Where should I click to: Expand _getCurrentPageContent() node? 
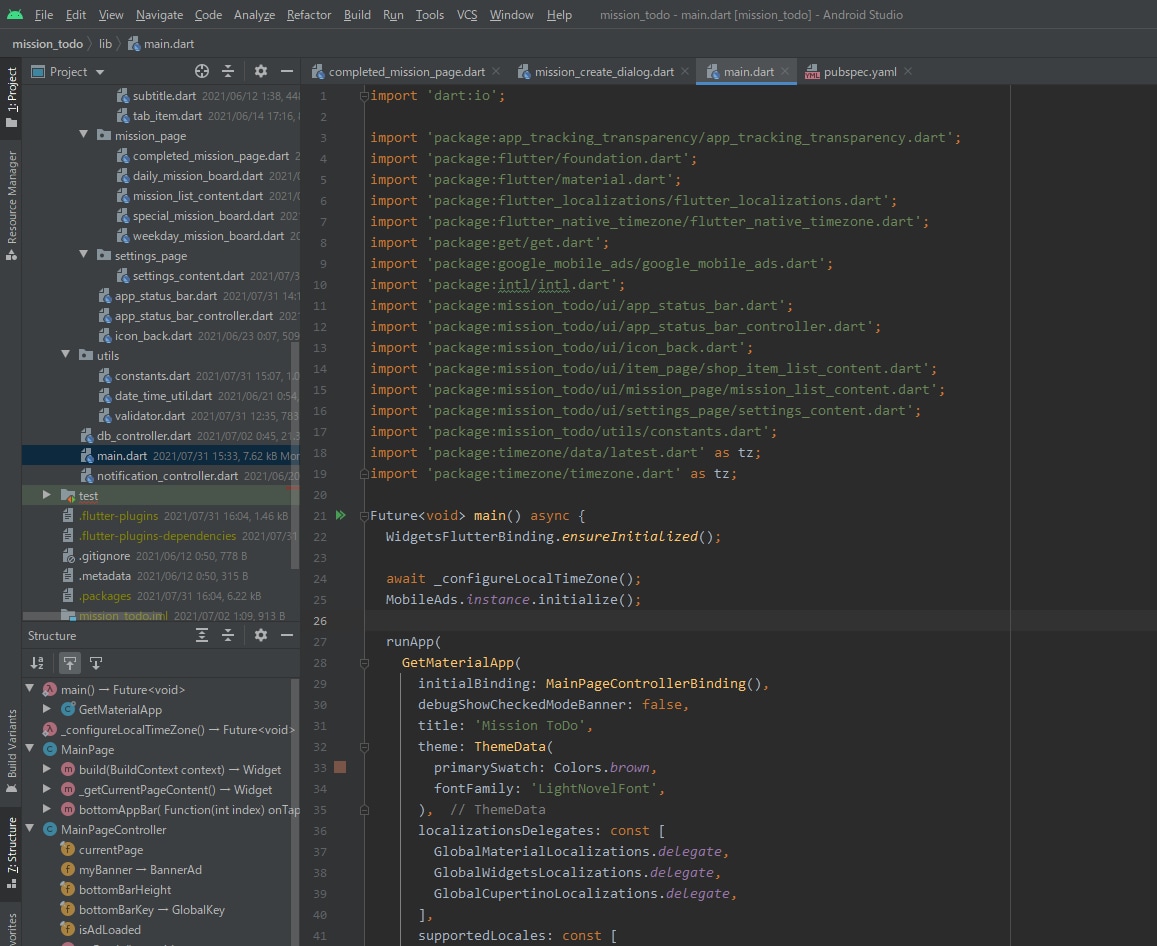(x=47, y=789)
